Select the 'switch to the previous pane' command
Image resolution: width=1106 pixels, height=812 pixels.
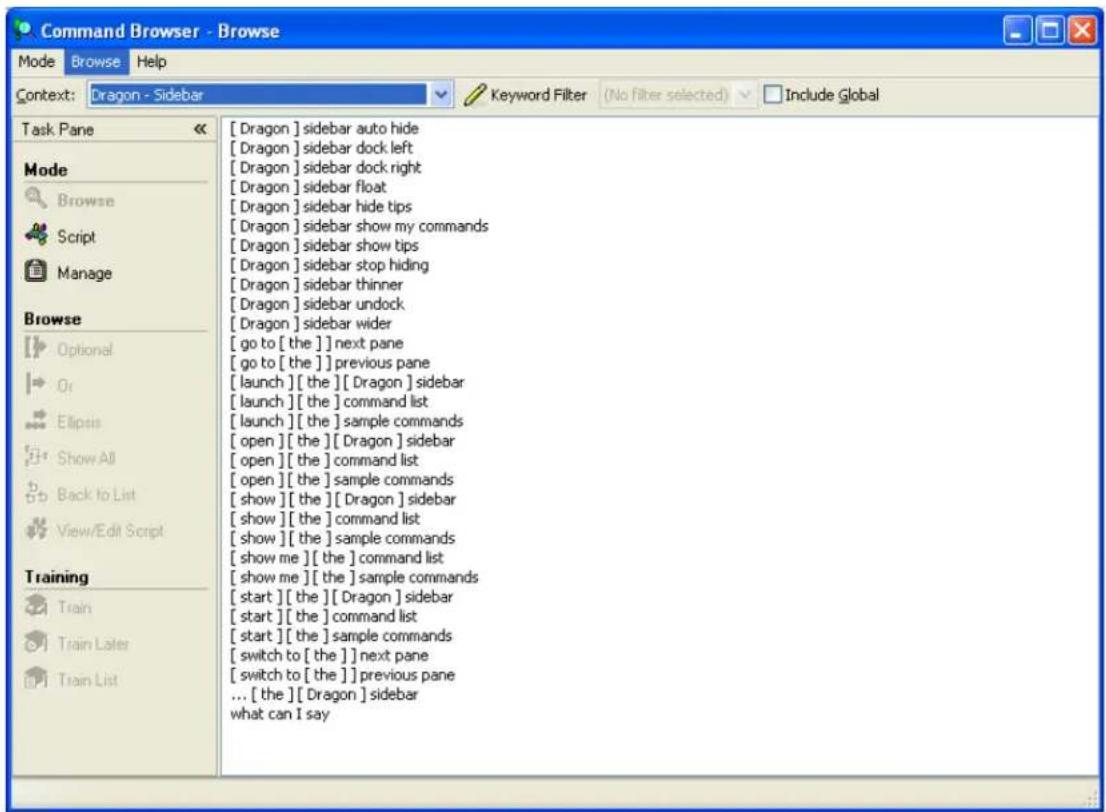tap(343, 675)
